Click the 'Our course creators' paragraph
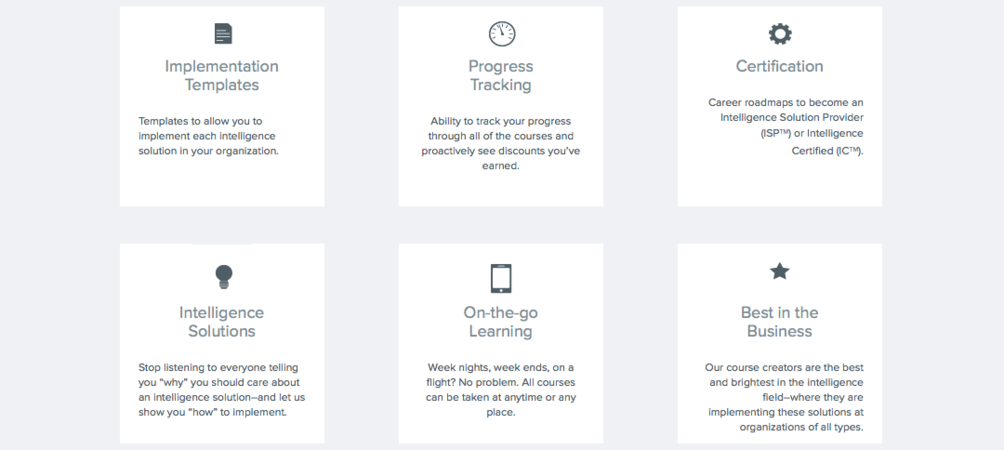1004x450 pixels. (x=784, y=398)
